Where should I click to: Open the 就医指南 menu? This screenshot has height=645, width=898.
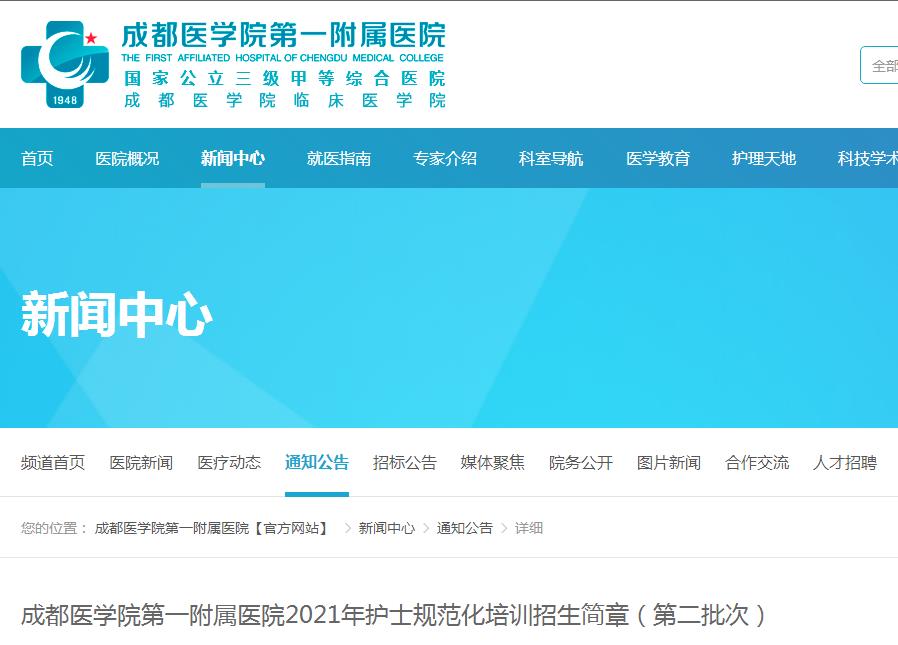(338, 159)
